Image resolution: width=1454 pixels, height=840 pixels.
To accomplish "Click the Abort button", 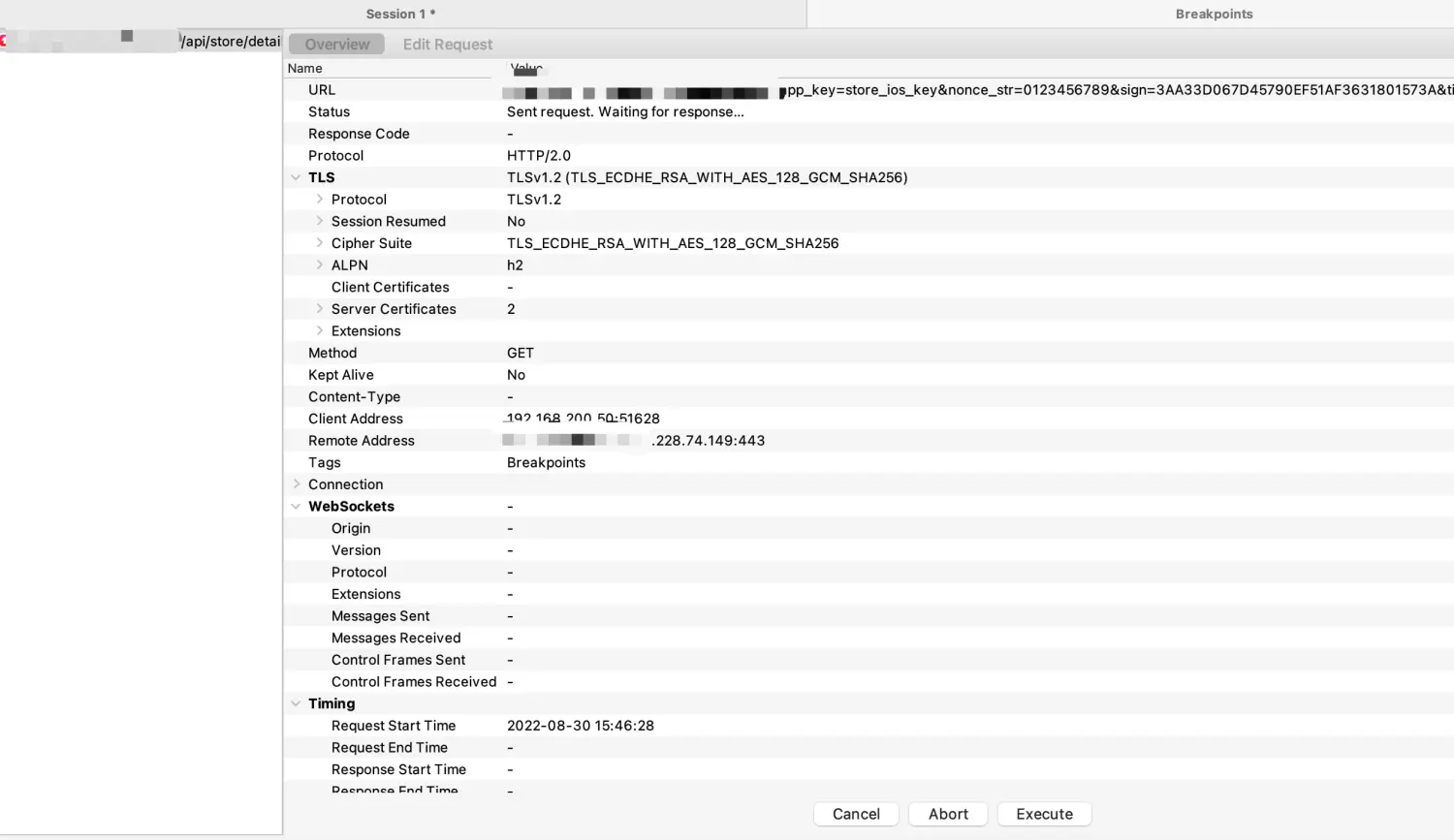I will click(x=948, y=814).
